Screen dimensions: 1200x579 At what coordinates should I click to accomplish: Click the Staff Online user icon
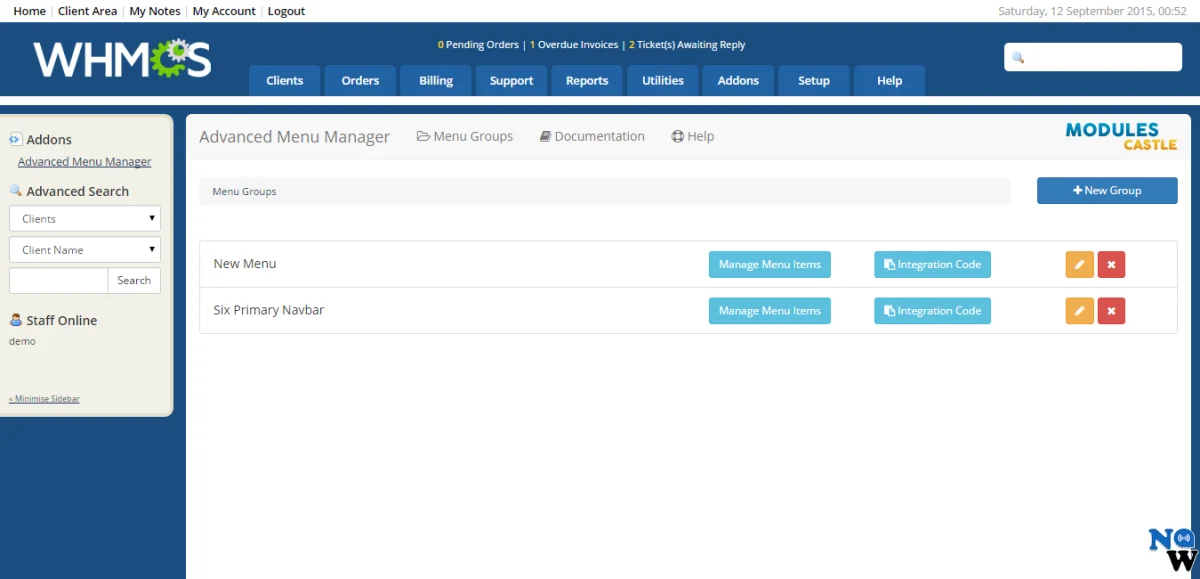tap(16, 320)
